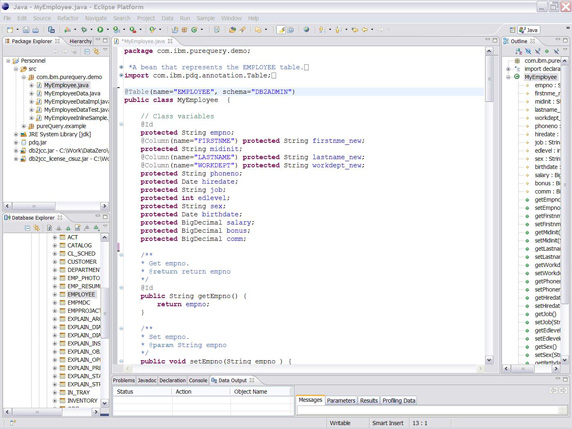Viewport: 572px width, 429px height.
Task: Select the pdq.jar entry
Action: tap(37, 142)
